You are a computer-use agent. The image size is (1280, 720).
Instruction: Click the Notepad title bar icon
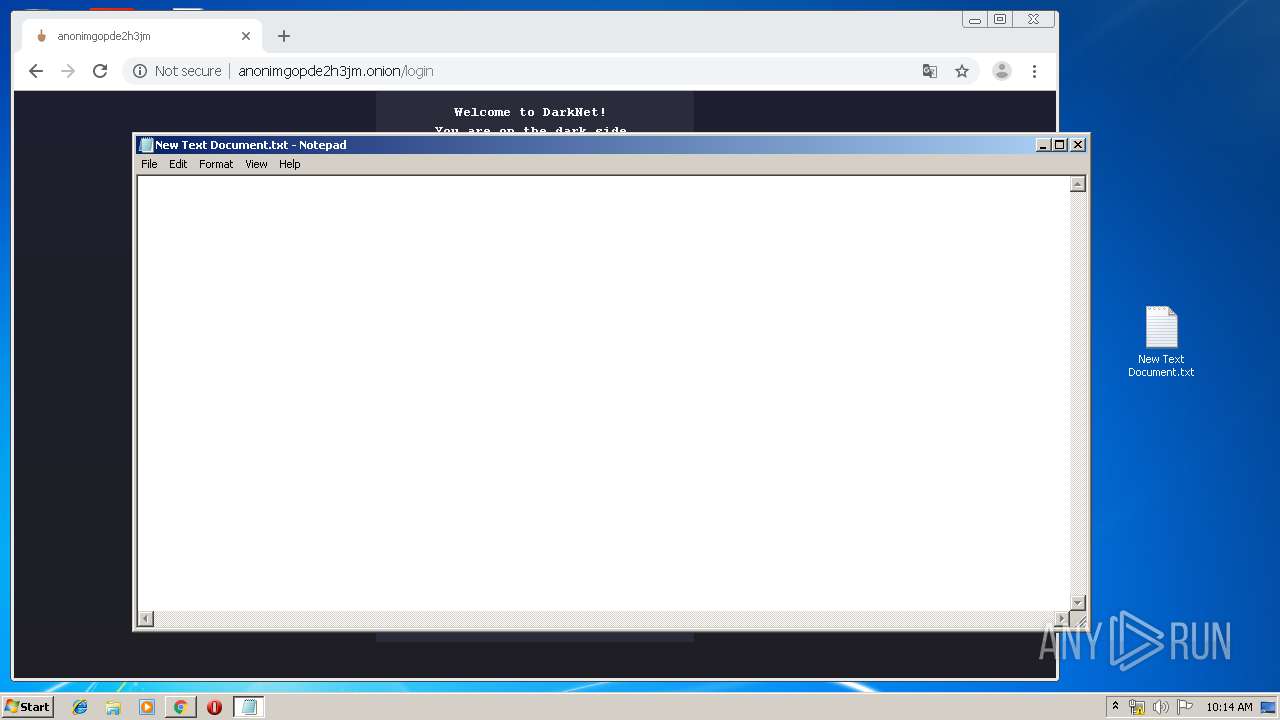(x=146, y=145)
